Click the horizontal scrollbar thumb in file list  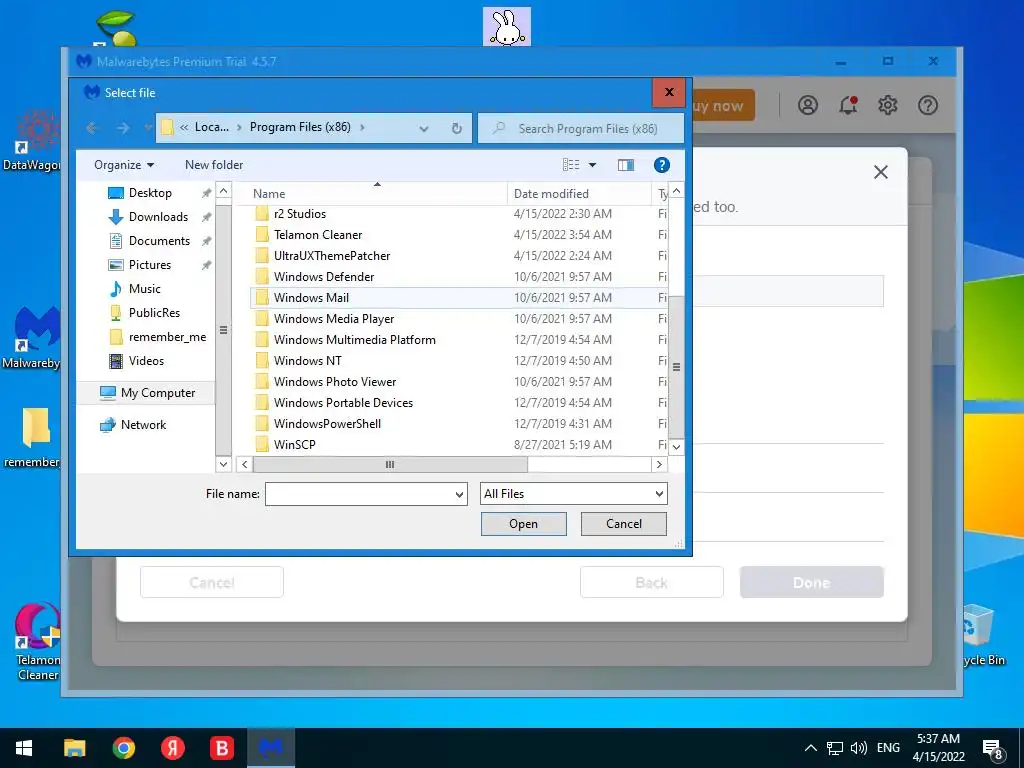coord(390,464)
